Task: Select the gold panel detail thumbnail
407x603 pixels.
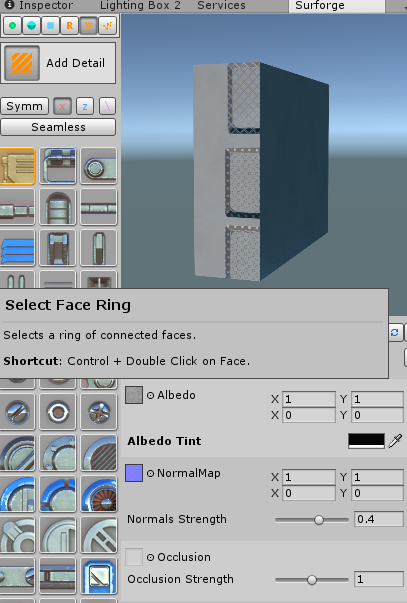Action: pyautogui.click(x=17, y=166)
